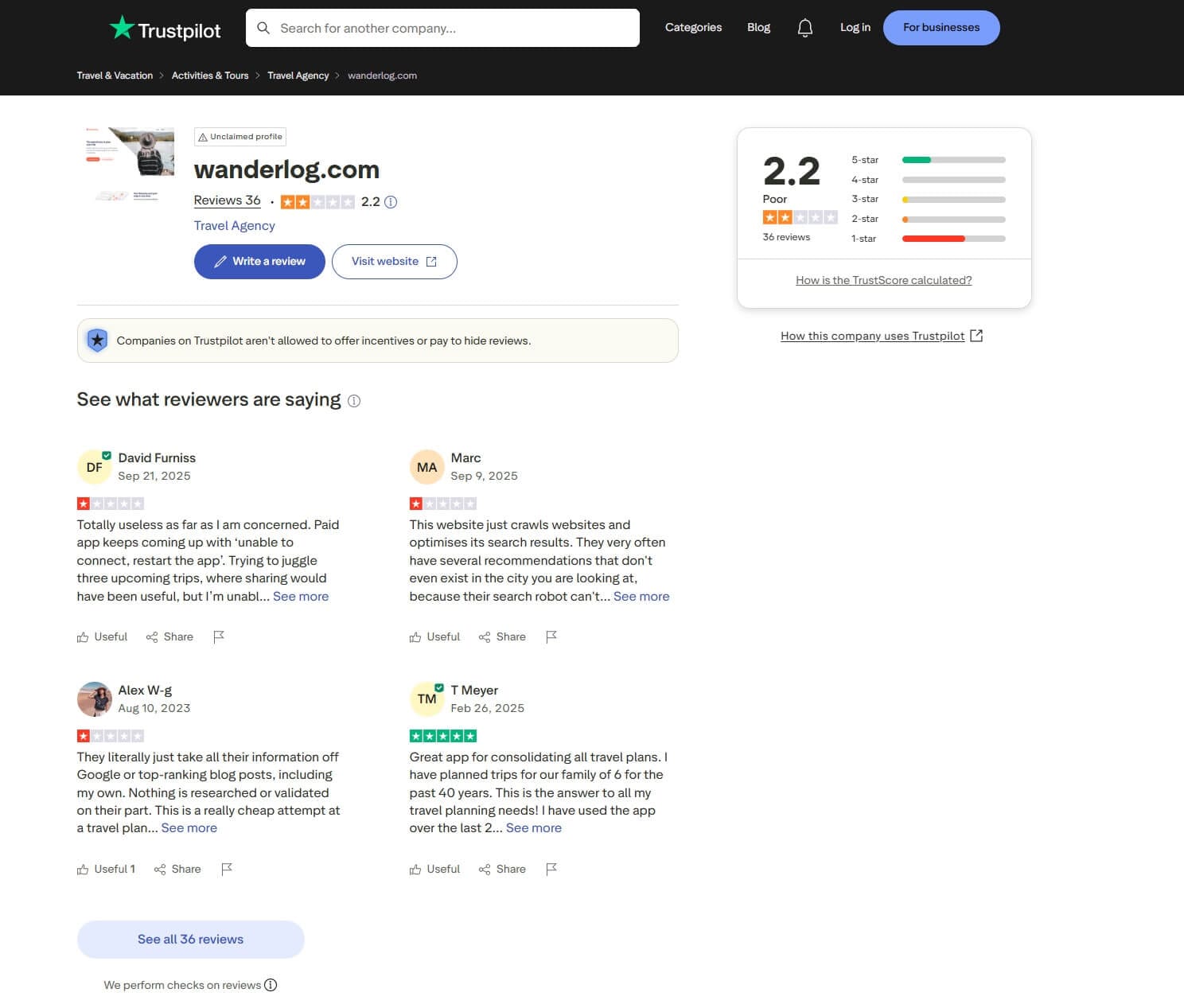This screenshot has width=1184, height=1008.
Task: Expand David Furniss's review with See more
Action: (x=301, y=596)
